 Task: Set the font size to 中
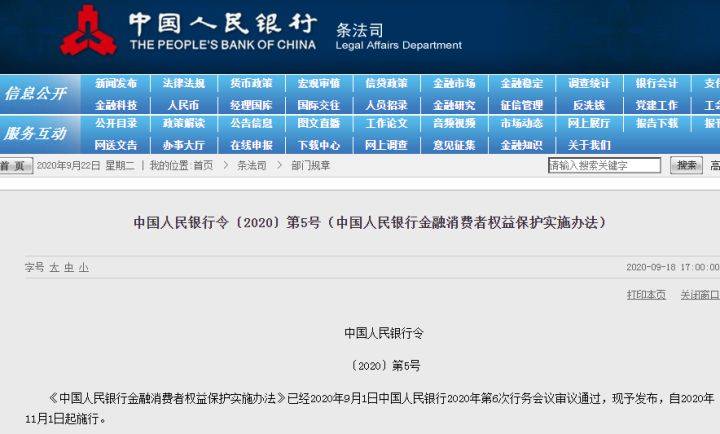pyautogui.click(x=69, y=267)
